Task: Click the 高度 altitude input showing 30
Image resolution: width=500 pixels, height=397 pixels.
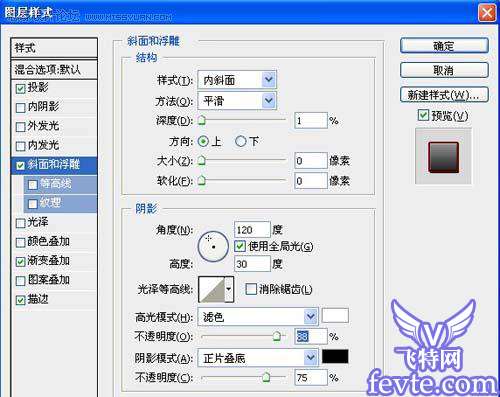Action: coord(252,264)
